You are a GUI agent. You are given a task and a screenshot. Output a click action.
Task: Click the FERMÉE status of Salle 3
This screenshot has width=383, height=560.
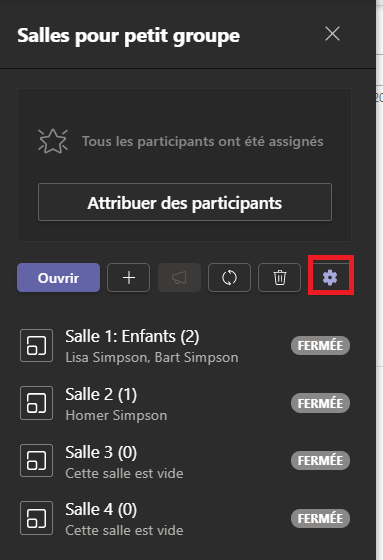click(x=320, y=460)
